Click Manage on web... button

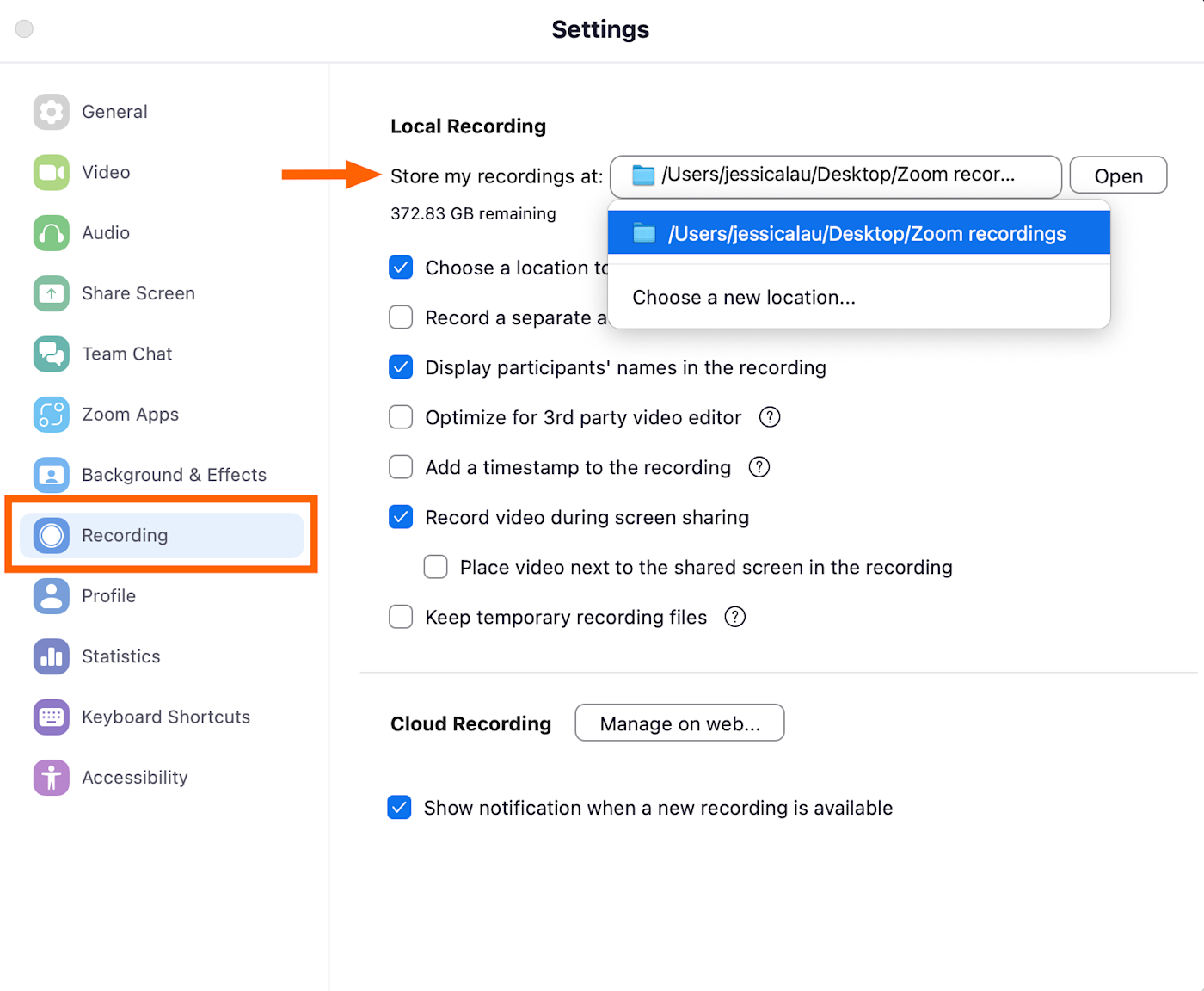tap(679, 723)
